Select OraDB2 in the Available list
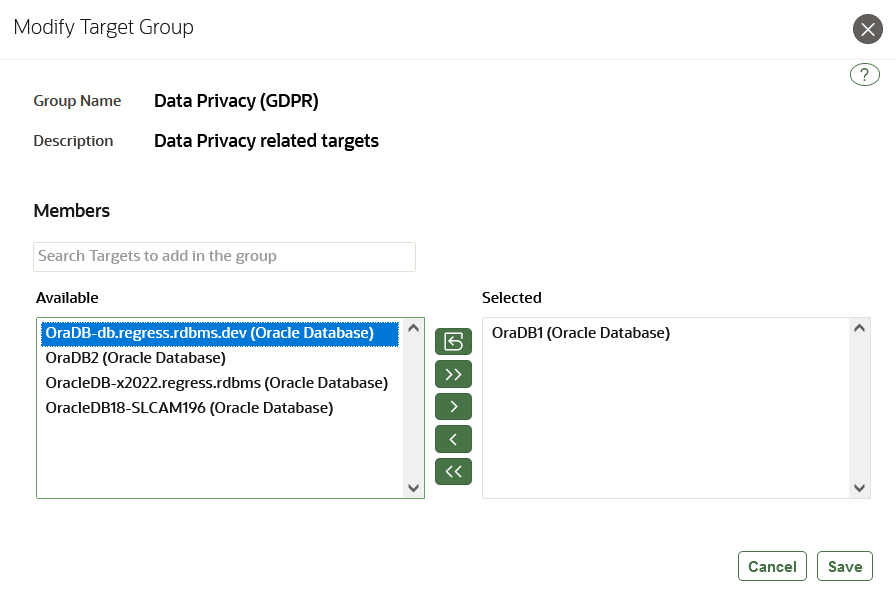896x605 pixels. pyautogui.click(x=136, y=357)
